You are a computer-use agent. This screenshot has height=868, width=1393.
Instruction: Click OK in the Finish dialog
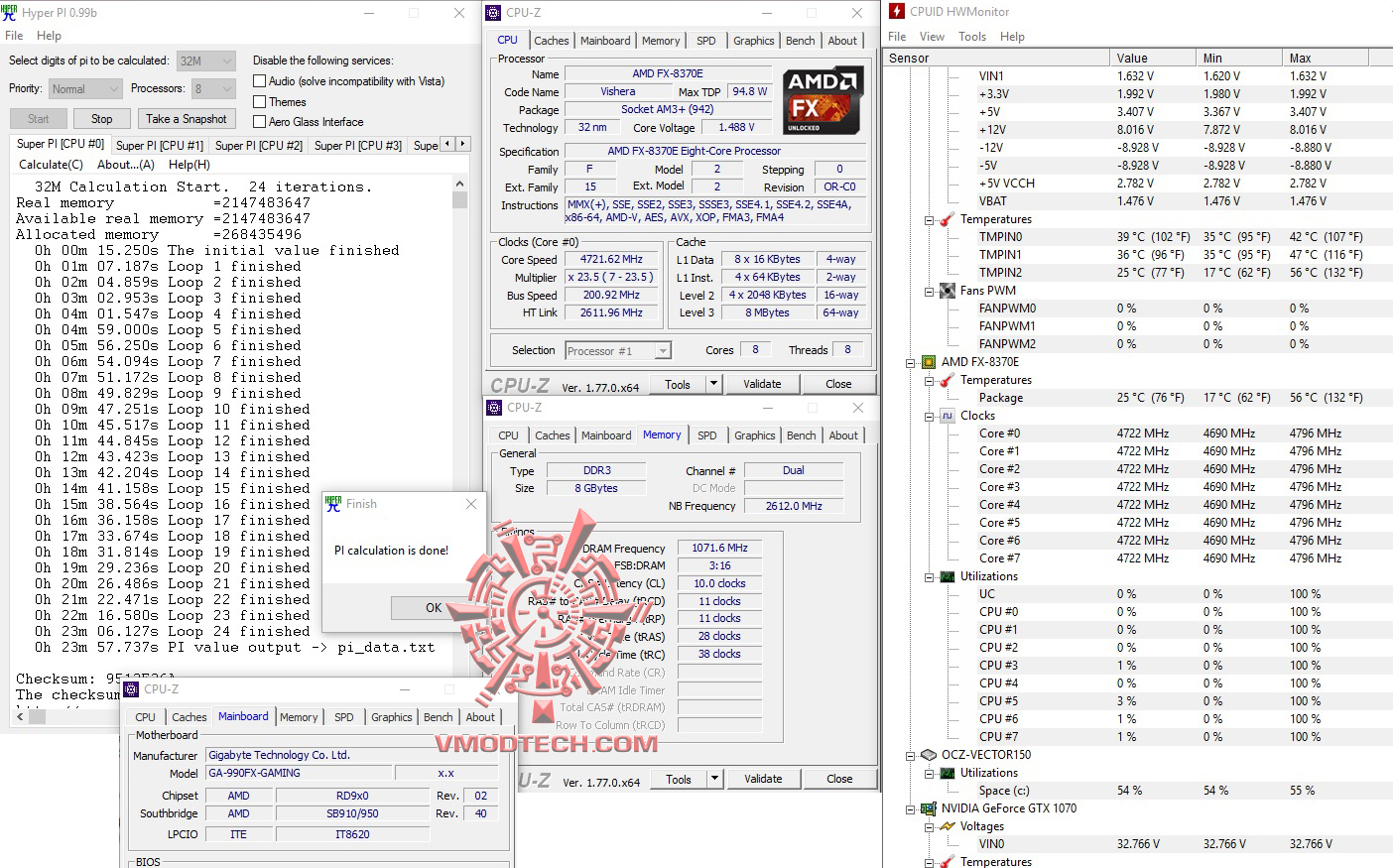click(x=434, y=608)
